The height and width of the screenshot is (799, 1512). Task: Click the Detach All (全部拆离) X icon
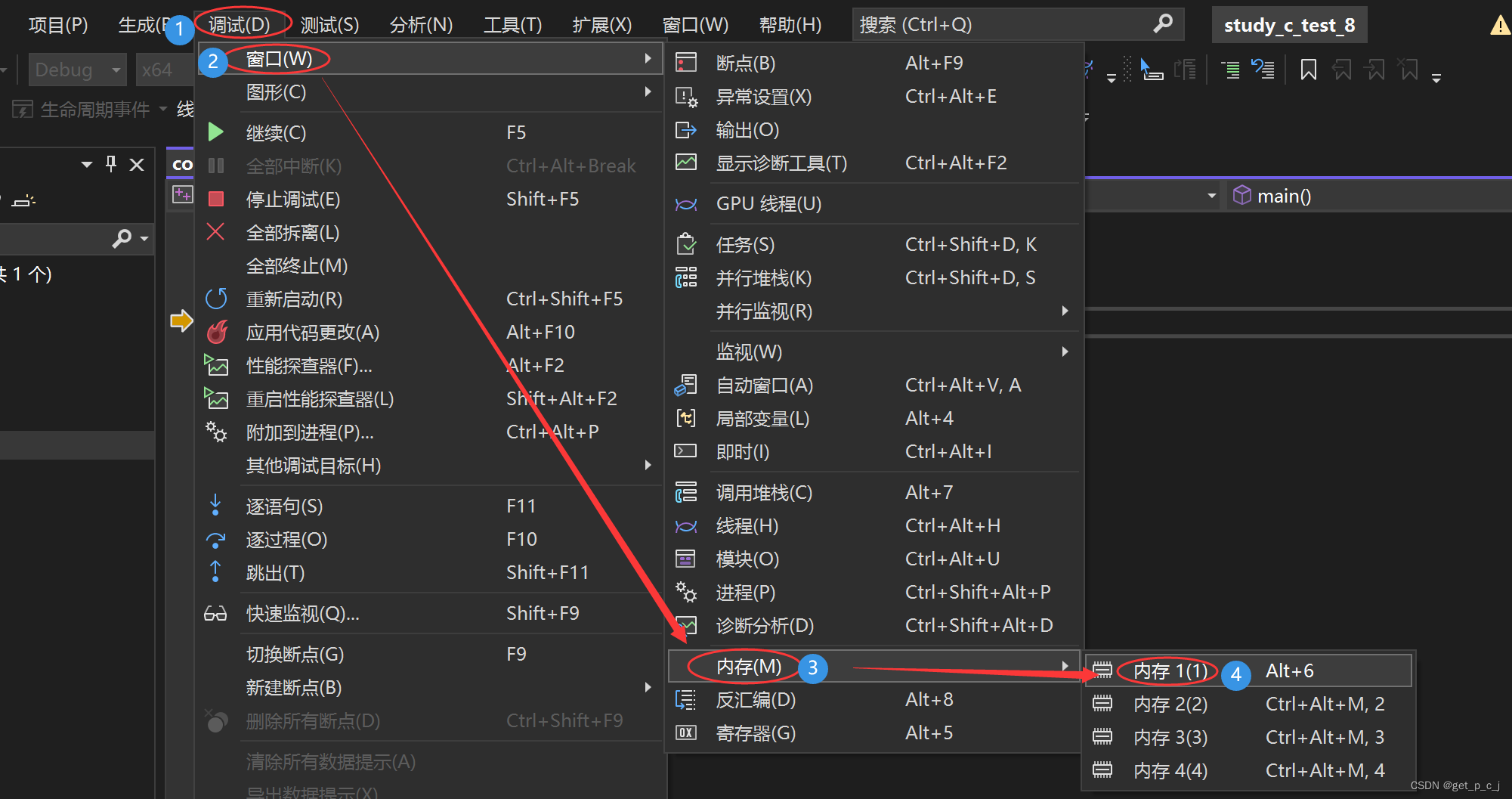click(215, 231)
